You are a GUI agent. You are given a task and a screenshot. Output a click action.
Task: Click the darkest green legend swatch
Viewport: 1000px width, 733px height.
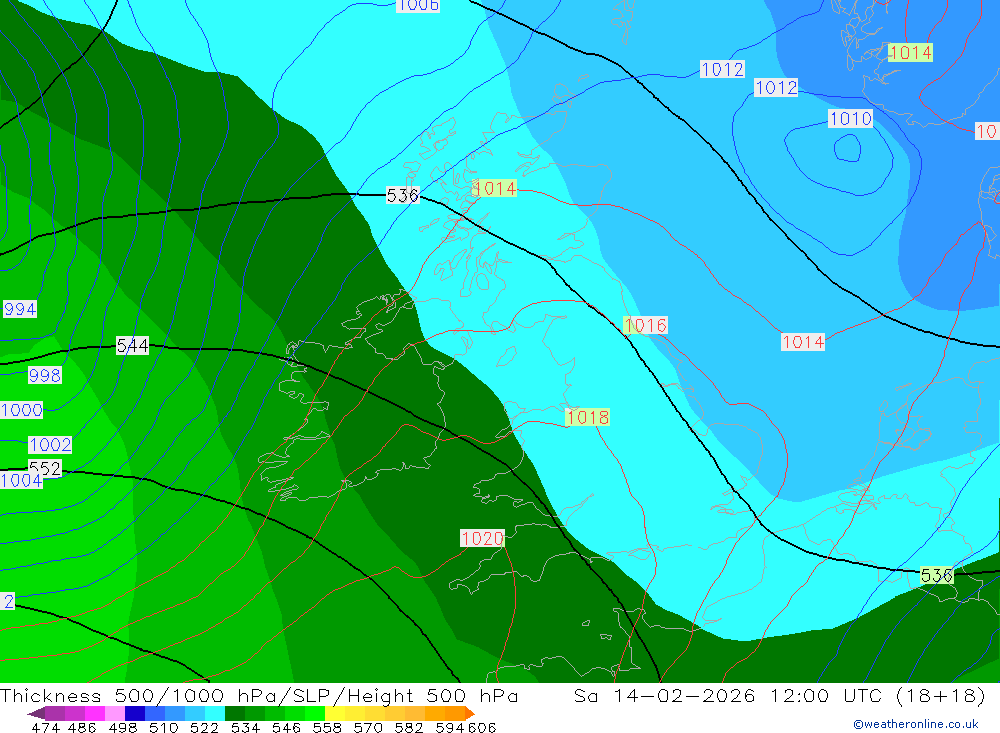(x=235, y=713)
